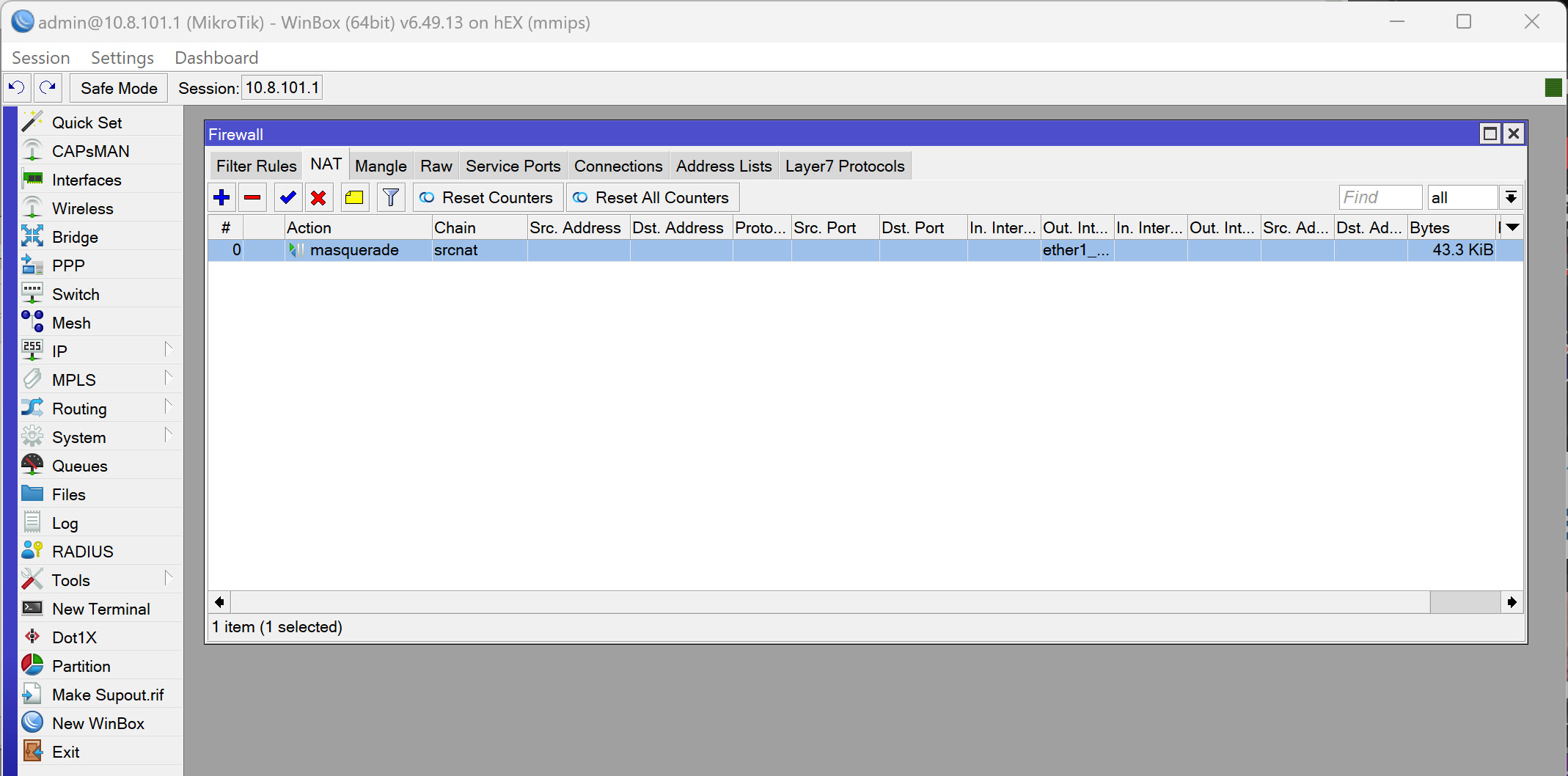Open the Bridge section in the sidebar
Screen dimensions: 1568x776
(74, 237)
